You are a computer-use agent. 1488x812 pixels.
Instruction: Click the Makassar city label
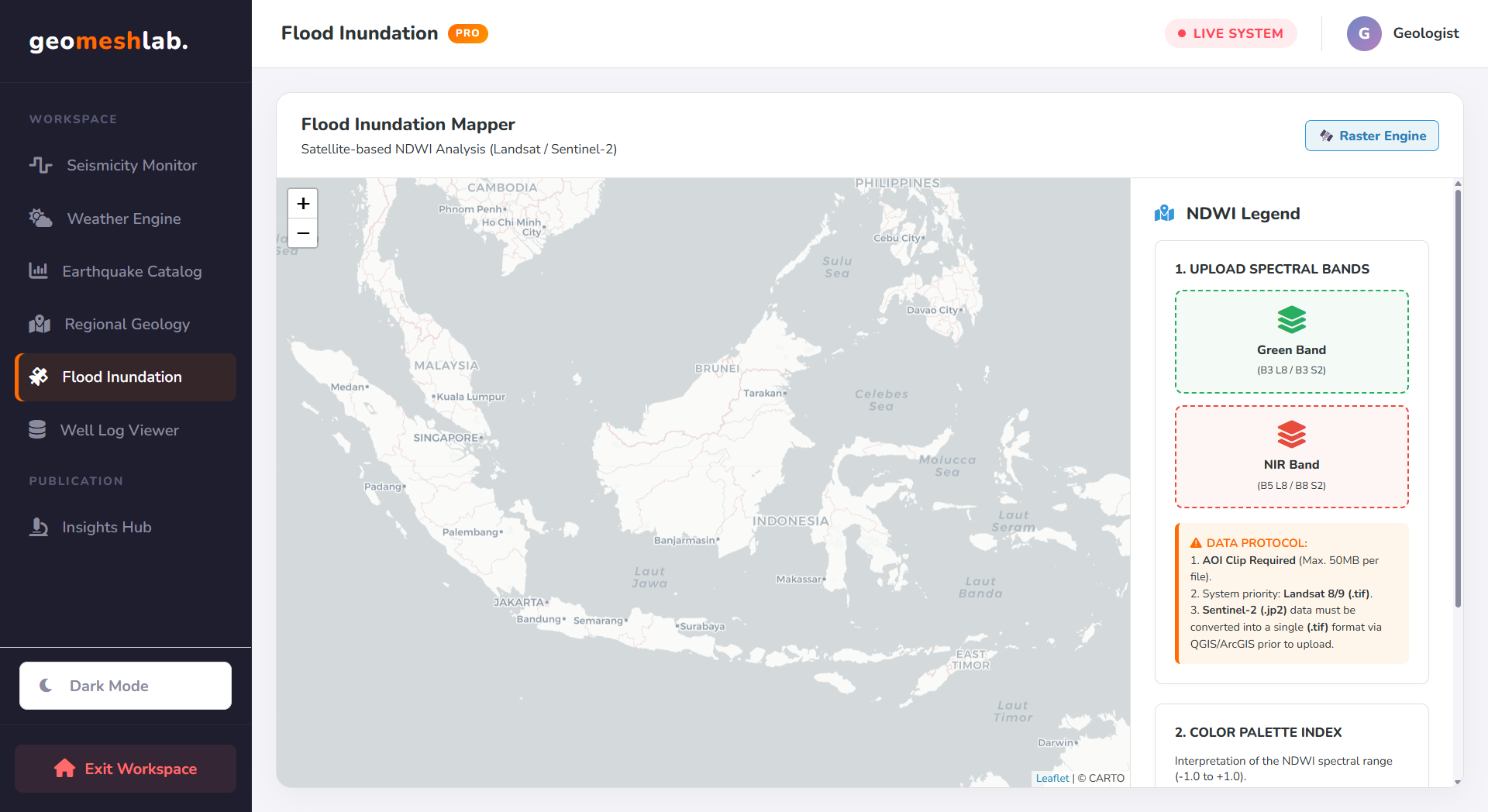click(x=799, y=579)
